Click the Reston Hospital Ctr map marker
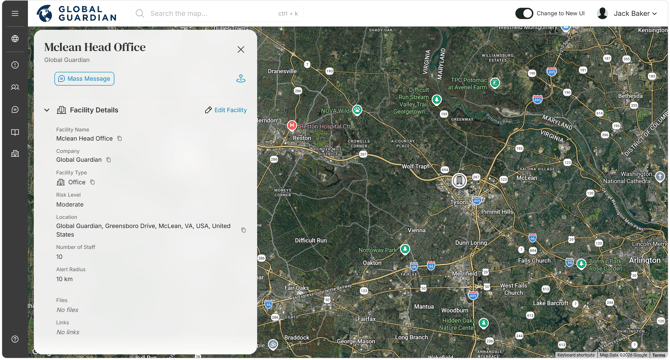Image resolution: width=670 pixels, height=360 pixels. tap(292, 126)
